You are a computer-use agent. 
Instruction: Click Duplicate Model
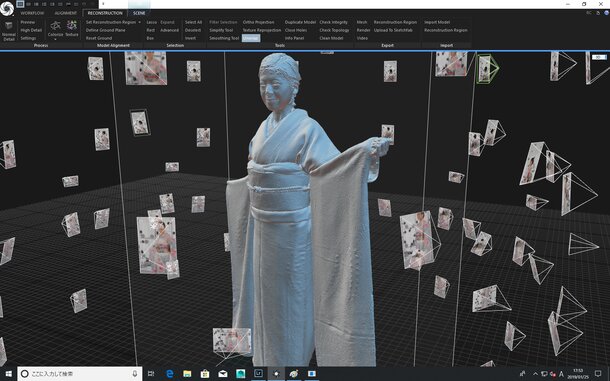(x=300, y=22)
